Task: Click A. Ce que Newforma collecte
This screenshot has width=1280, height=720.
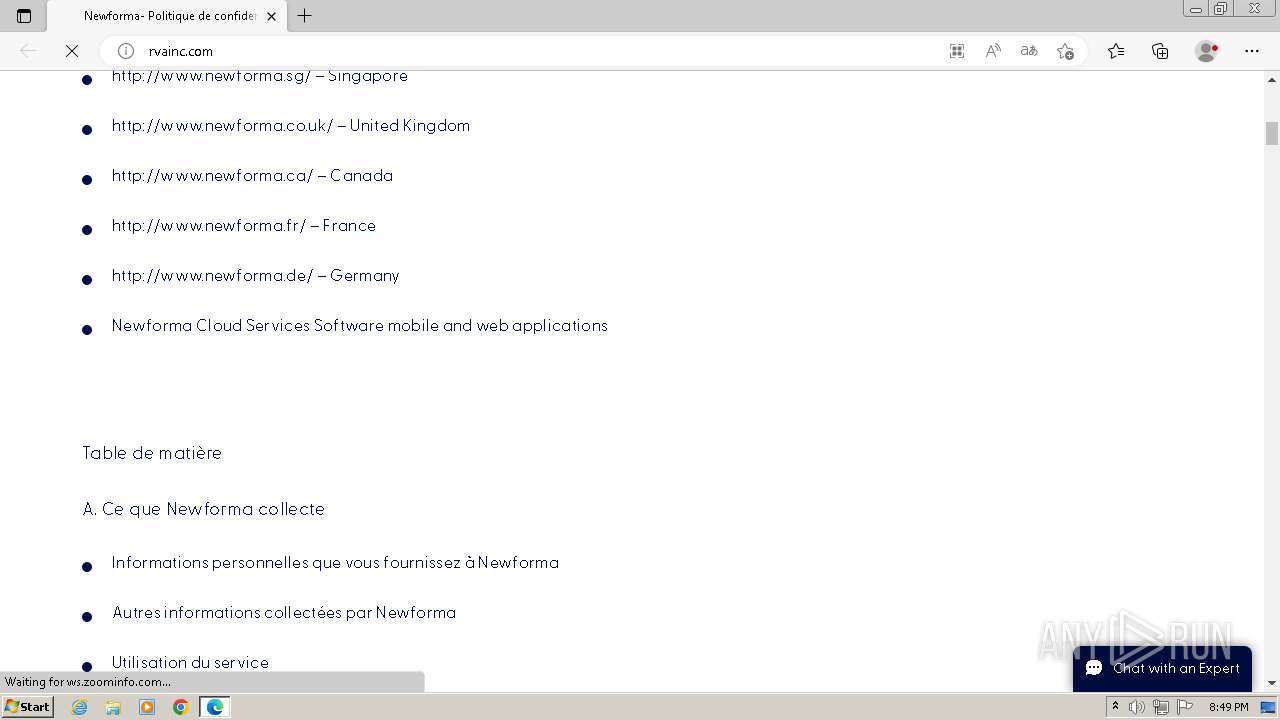Action: click(x=204, y=509)
